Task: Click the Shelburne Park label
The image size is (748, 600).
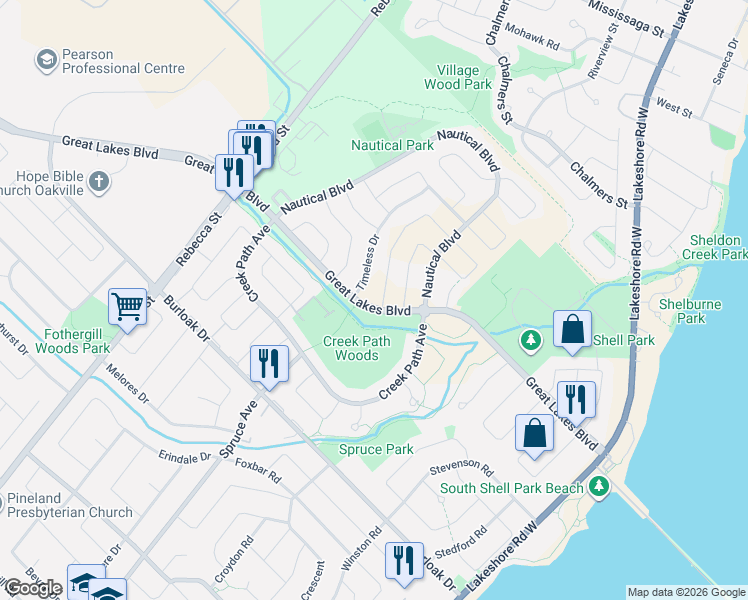Action: coord(690,311)
